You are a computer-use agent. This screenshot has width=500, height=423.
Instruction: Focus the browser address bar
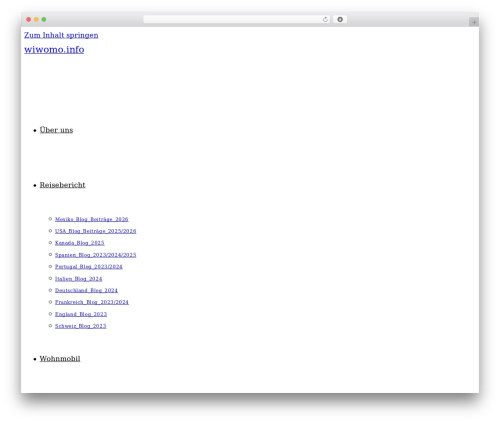pyautogui.click(x=236, y=19)
